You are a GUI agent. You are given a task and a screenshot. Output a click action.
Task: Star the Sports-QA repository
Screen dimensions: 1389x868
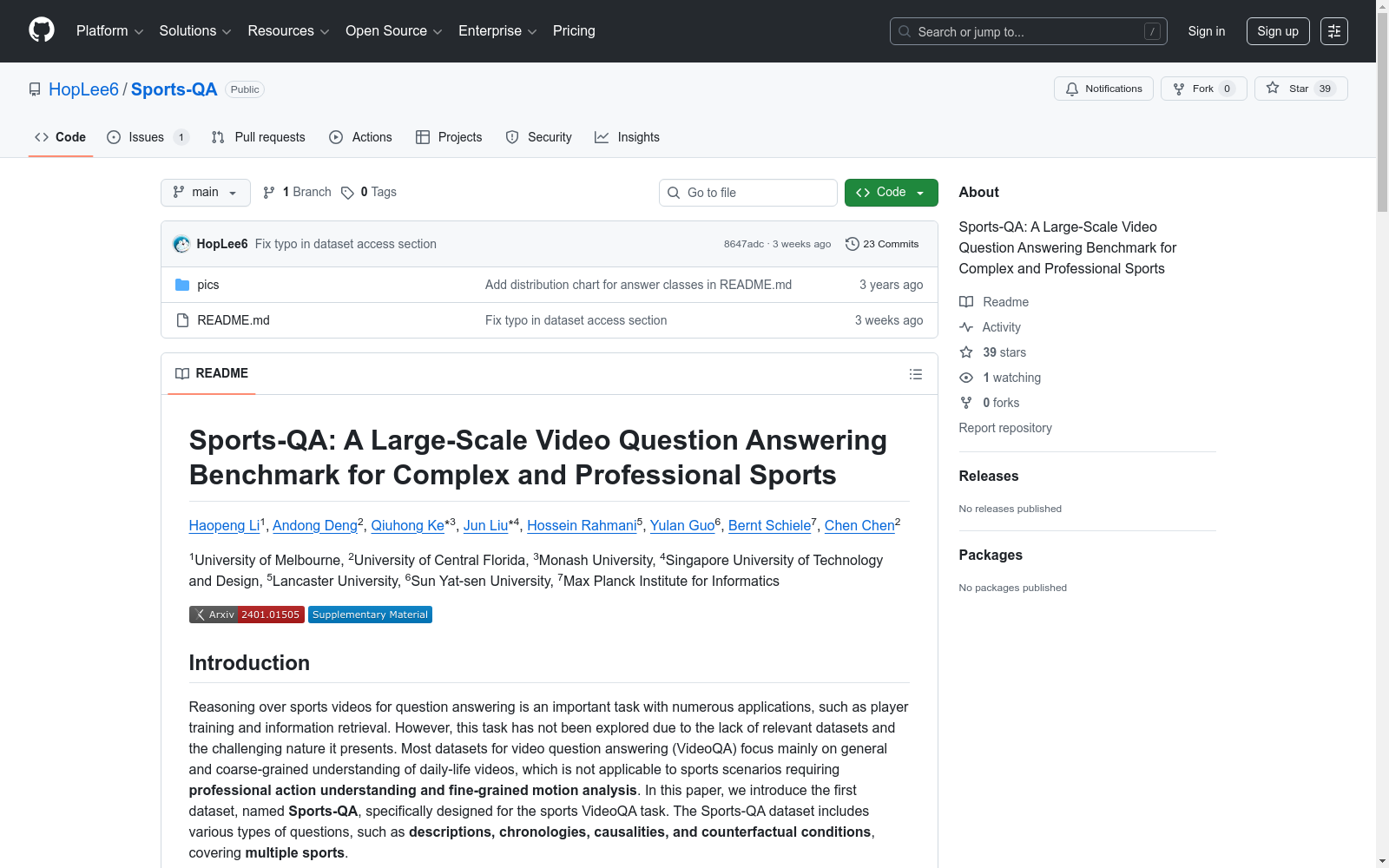[1301, 89]
